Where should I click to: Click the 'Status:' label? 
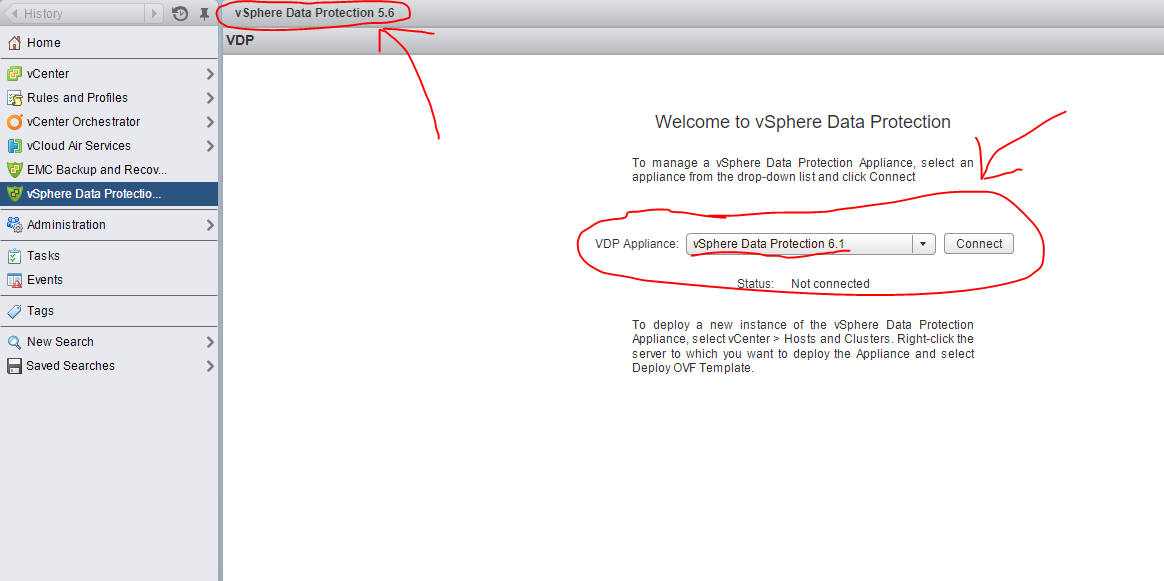(756, 283)
